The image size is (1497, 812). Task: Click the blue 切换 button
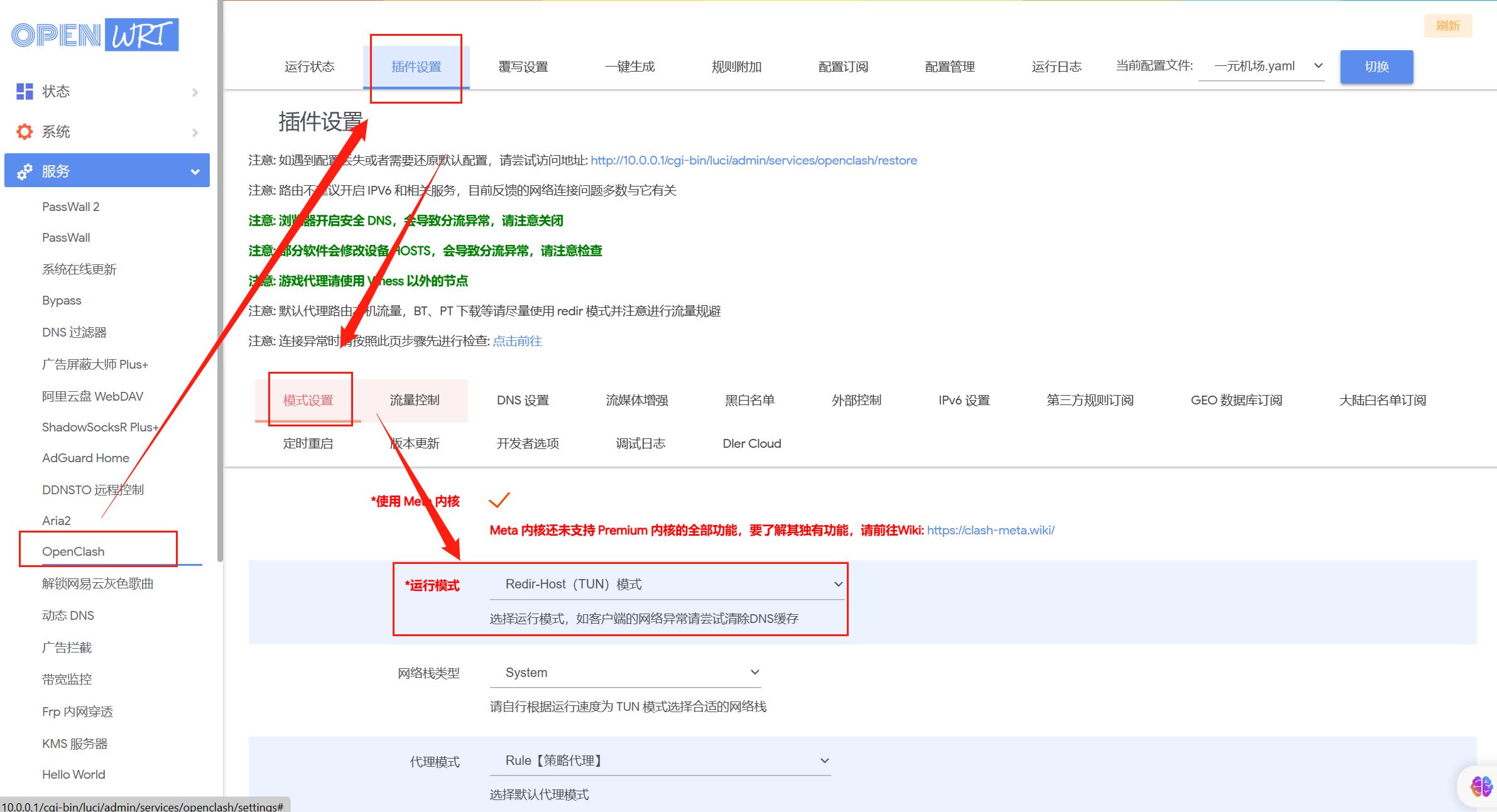1376,67
